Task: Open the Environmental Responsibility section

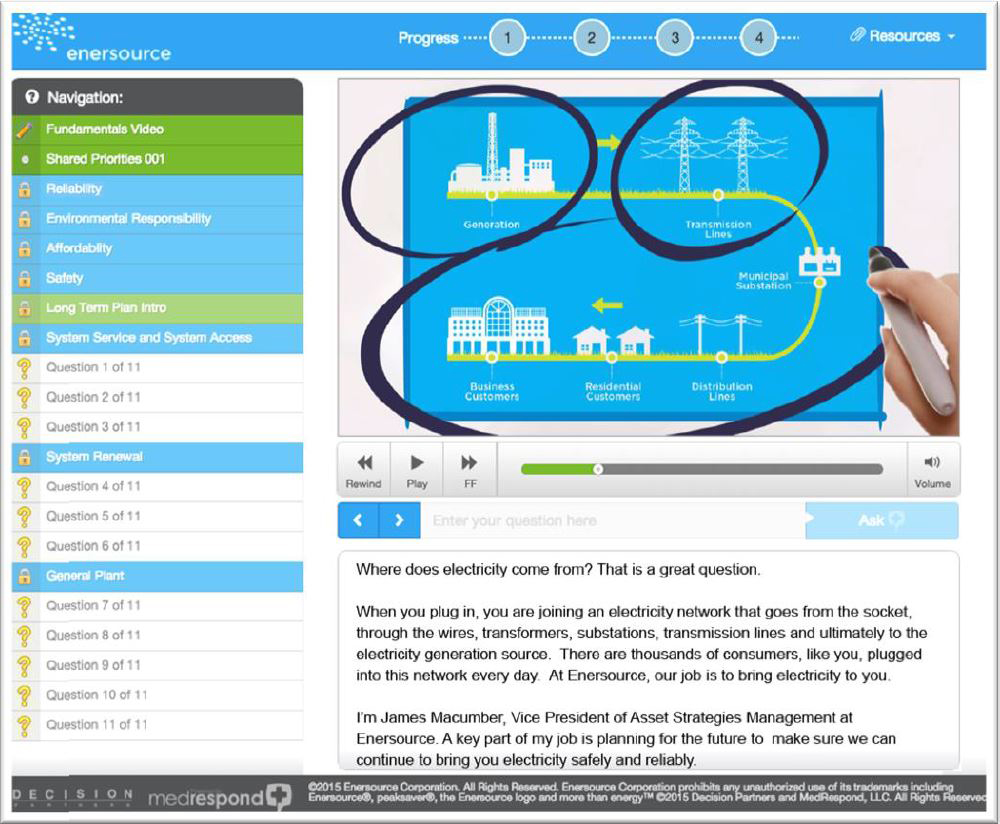Action: (x=158, y=219)
